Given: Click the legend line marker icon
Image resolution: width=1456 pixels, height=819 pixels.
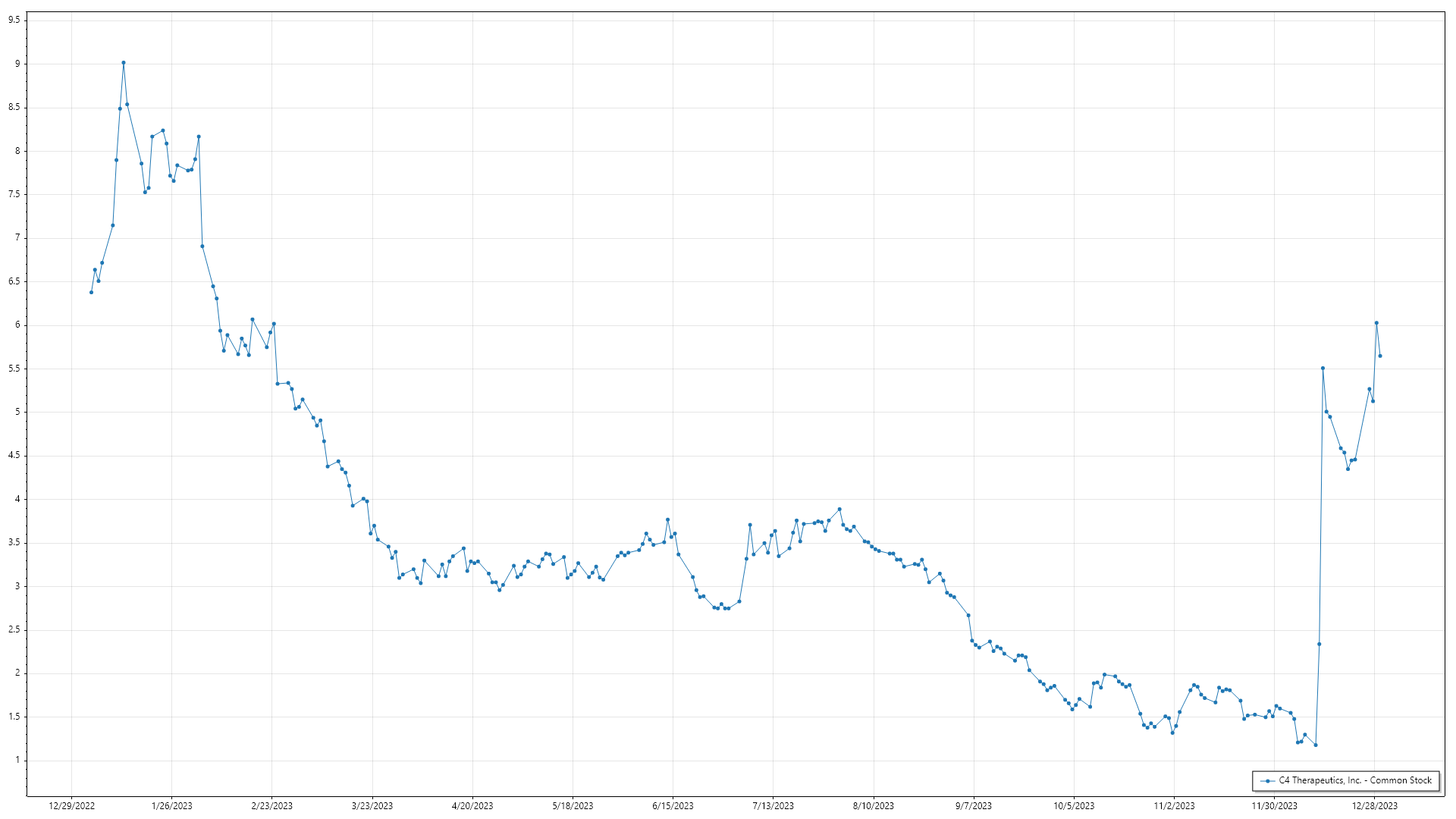Looking at the screenshot, I should tap(1267, 781).
